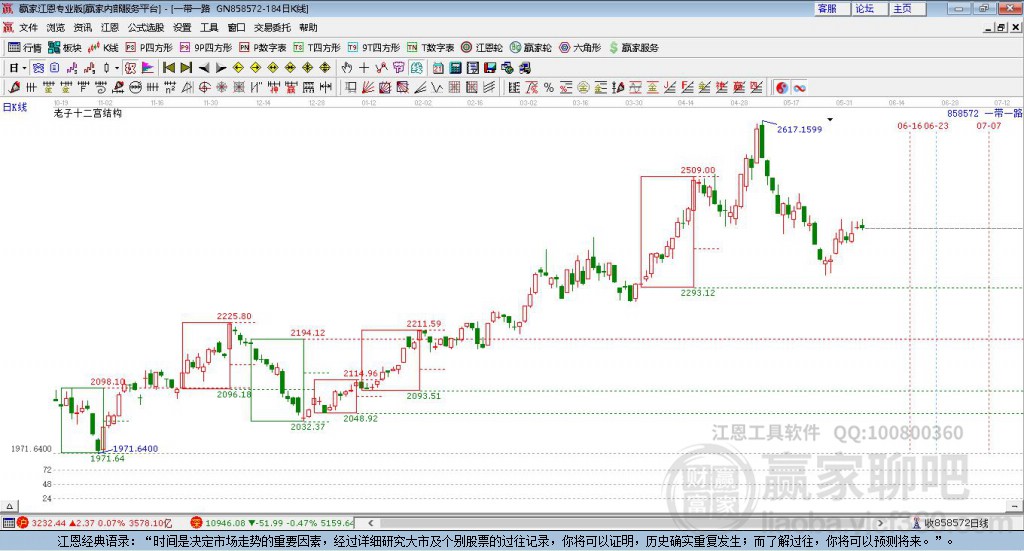Screen dimensions: 1024x551
Task: Open the 工具 menu
Action: (x=209, y=27)
